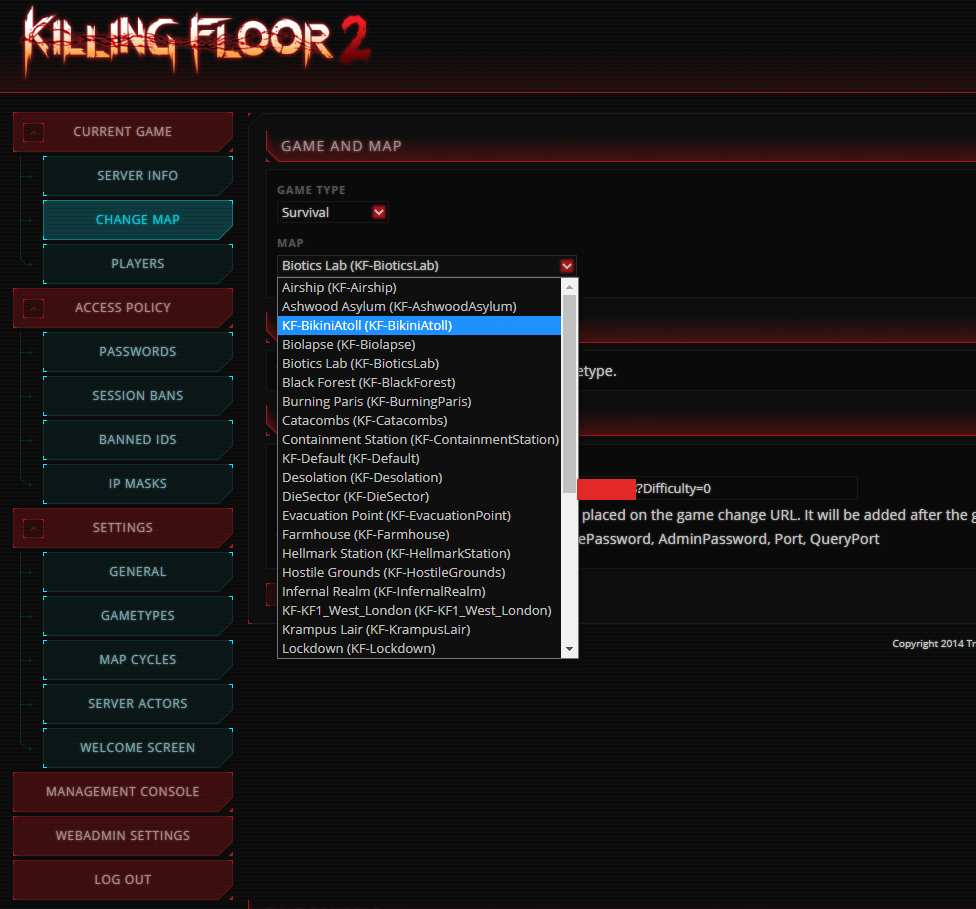The width and height of the screenshot is (976, 909).
Task: Select the Change Map menu item
Action: (138, 220)
